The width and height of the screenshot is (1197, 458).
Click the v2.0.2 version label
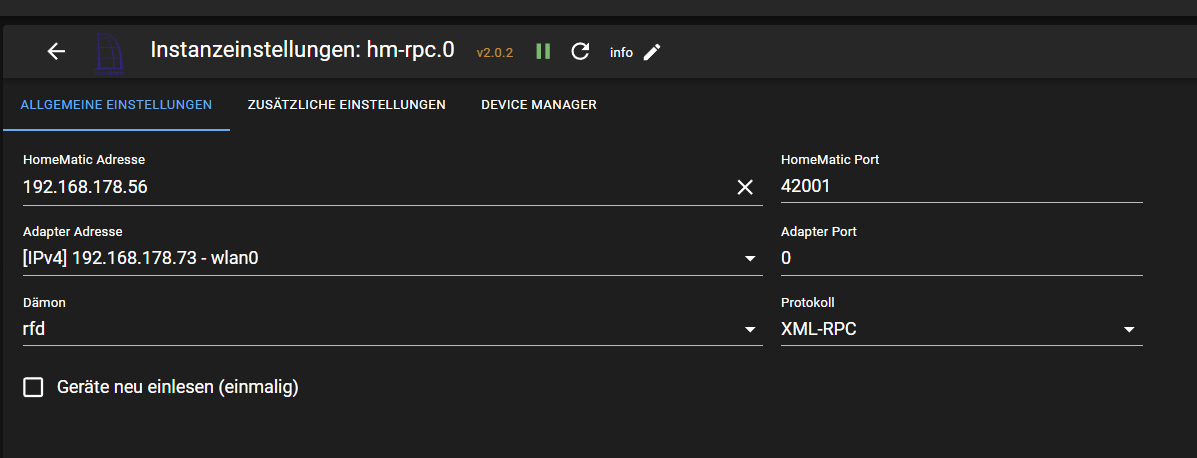494,52
